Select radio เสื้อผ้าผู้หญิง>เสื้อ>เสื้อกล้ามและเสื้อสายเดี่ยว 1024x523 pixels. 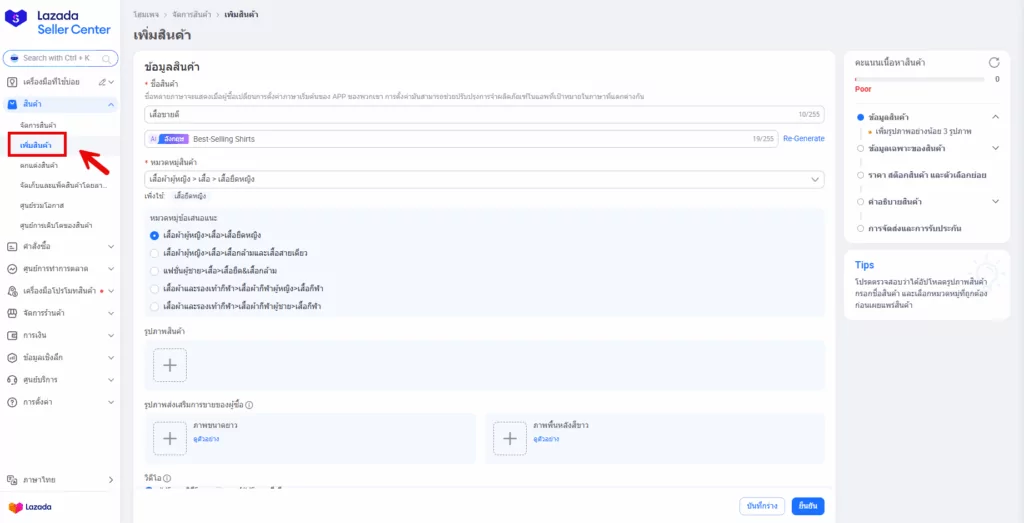[x=154, y=253]
